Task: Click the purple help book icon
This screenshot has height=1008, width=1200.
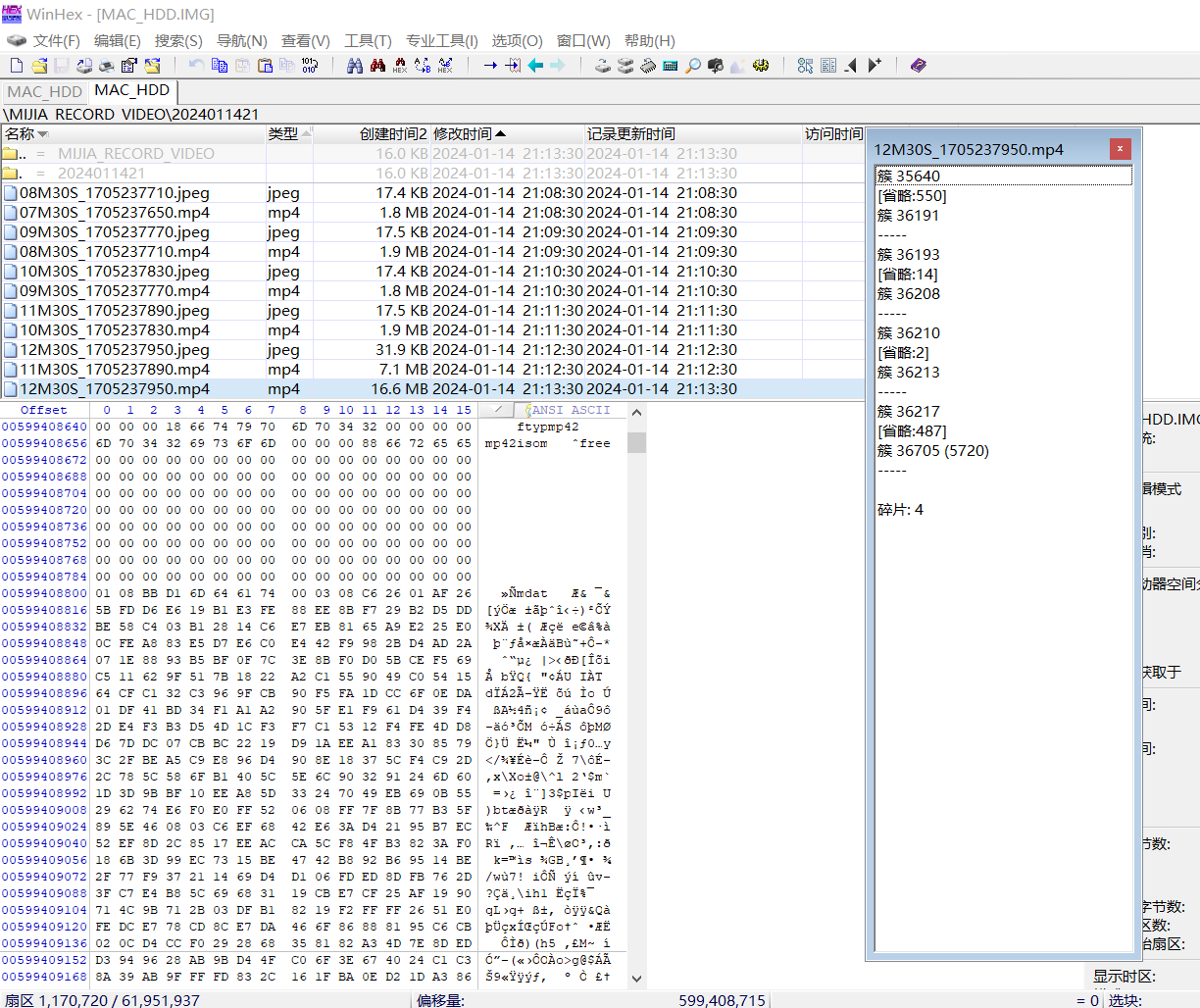Action: [919, 66]
